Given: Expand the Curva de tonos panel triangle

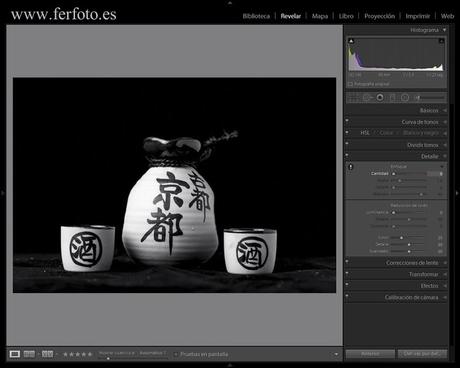Looking at the screenshot, I should [444, 122].
